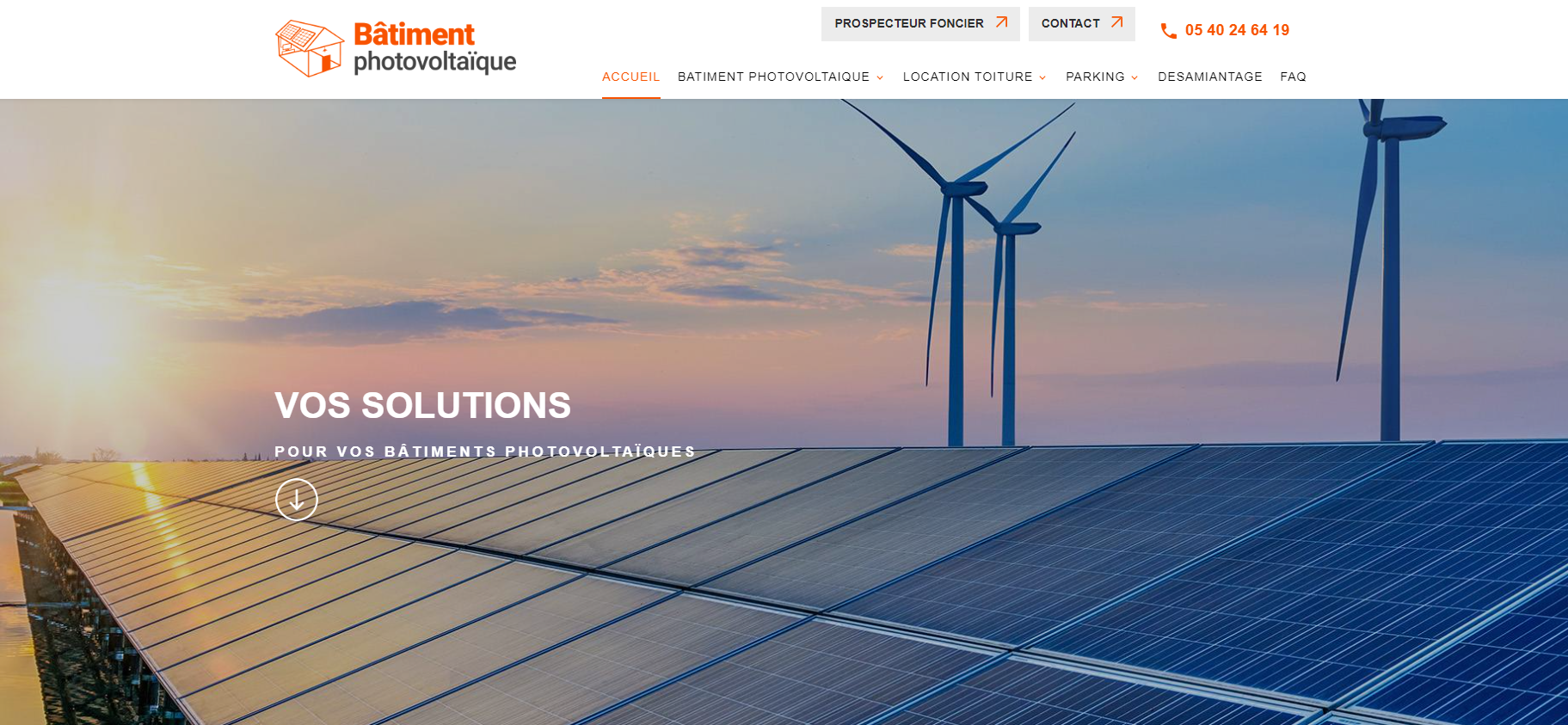This screenshot has height=725, width=1568.
Task: Open Location Toiture menu item
Action: click(x=968, y=77)
